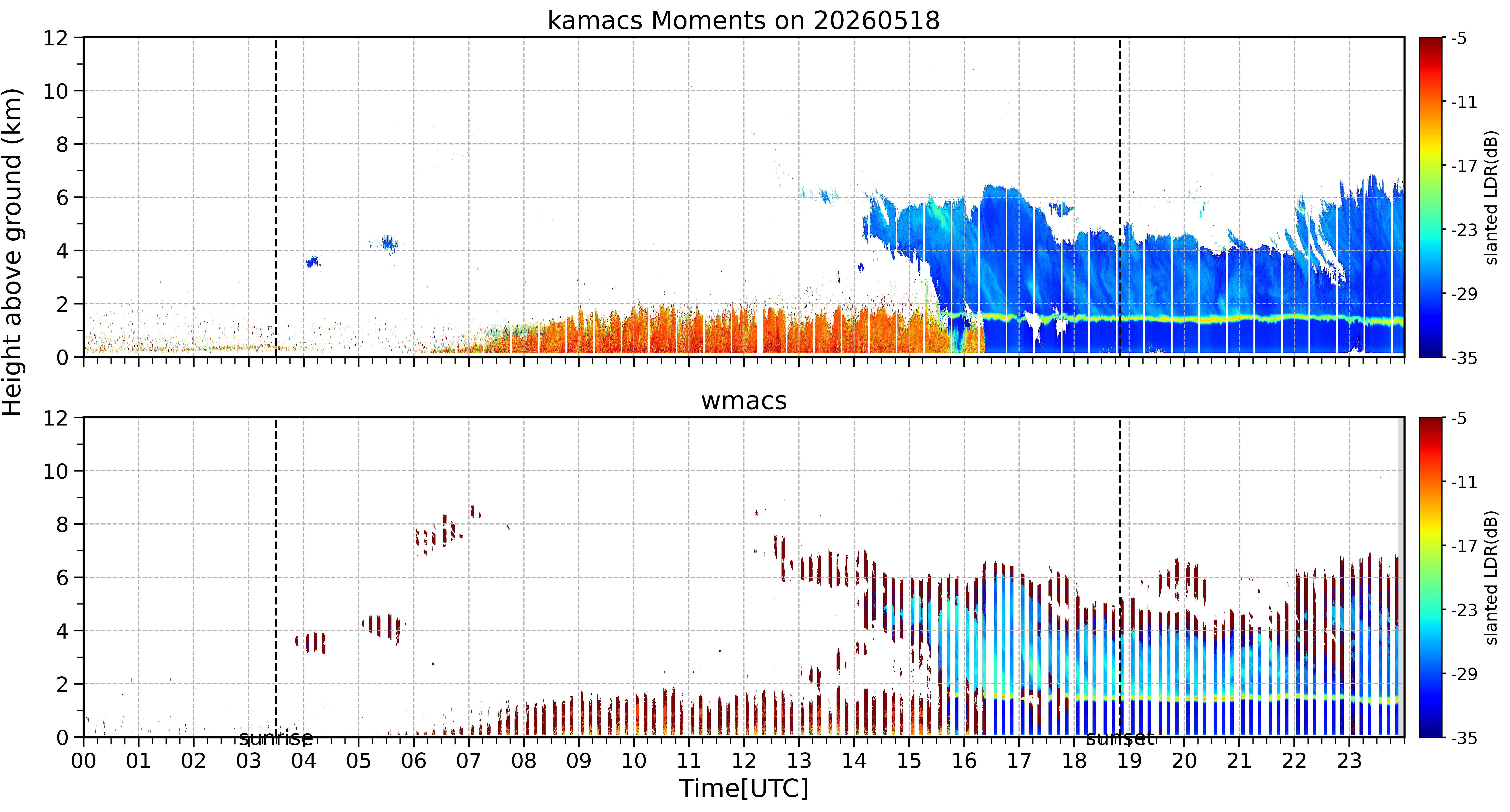Image resolution: width=1510 pixels, height=812 pixels.
Task: Select height tick "8" on the wmacs panel
Action: click(62, 524)
